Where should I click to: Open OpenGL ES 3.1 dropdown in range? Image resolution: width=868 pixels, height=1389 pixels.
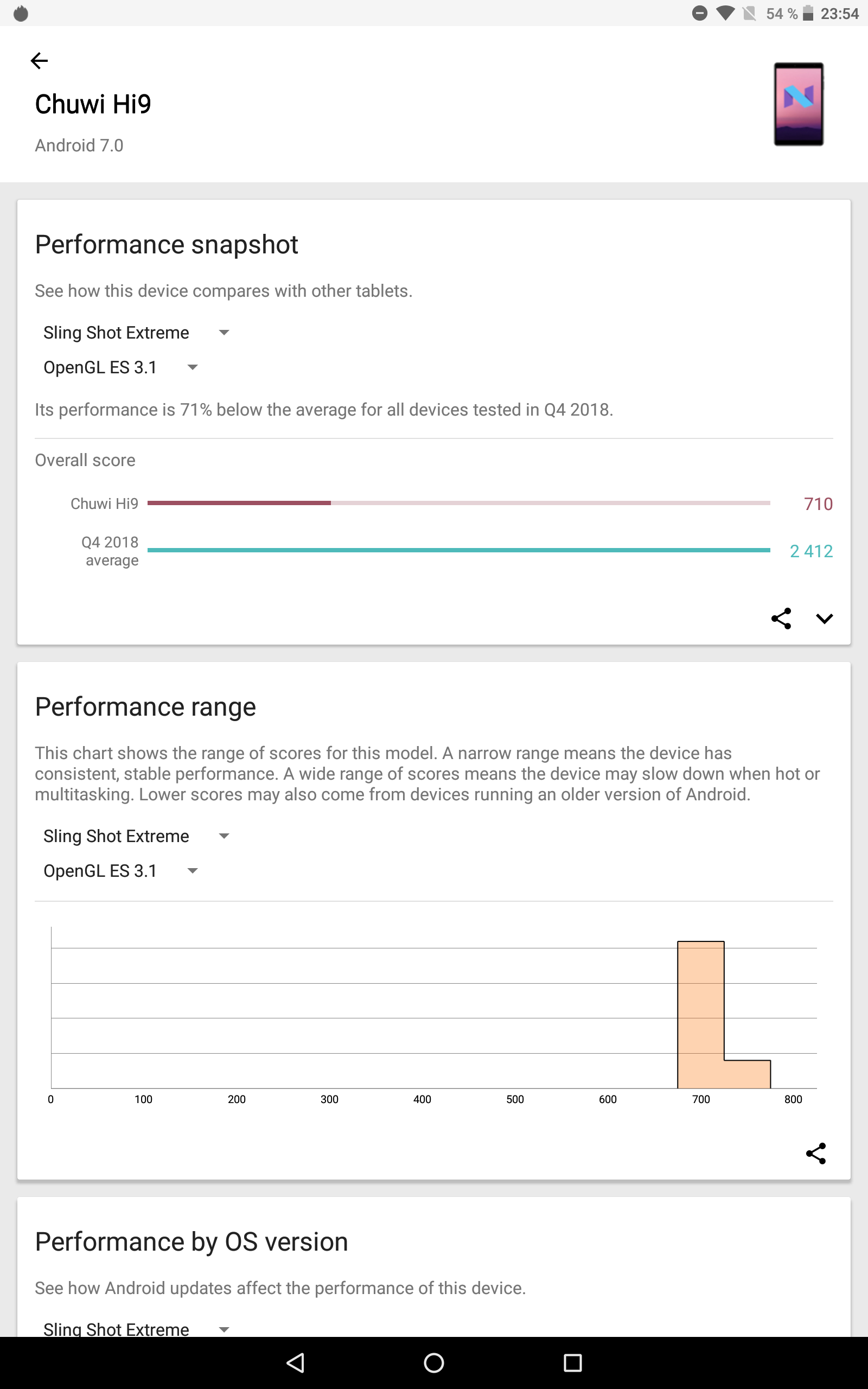coord(120,871)
